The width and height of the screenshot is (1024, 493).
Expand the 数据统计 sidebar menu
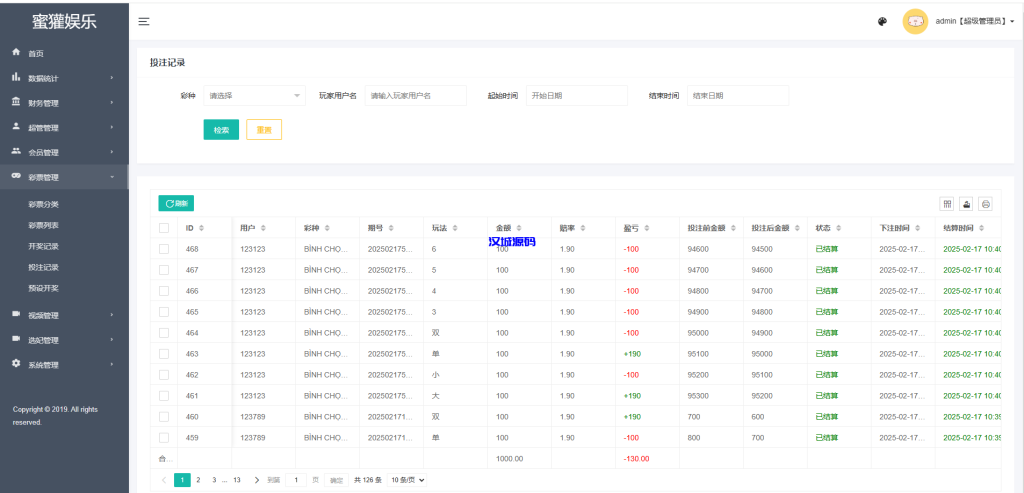(x=64, y=78)
